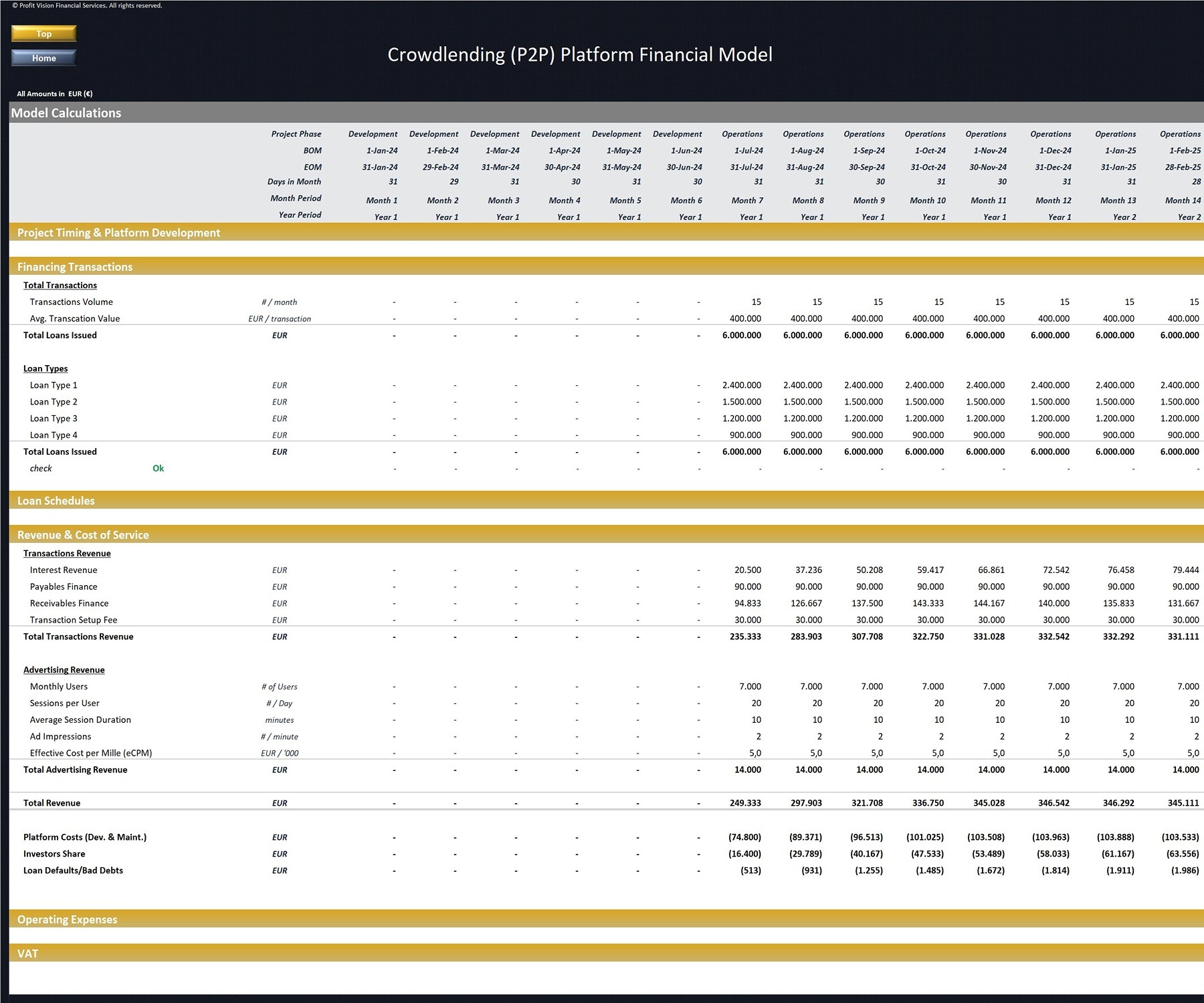Select the Loan Types heading
Screen dimensions: 1204x1003
tap(45, 368)
